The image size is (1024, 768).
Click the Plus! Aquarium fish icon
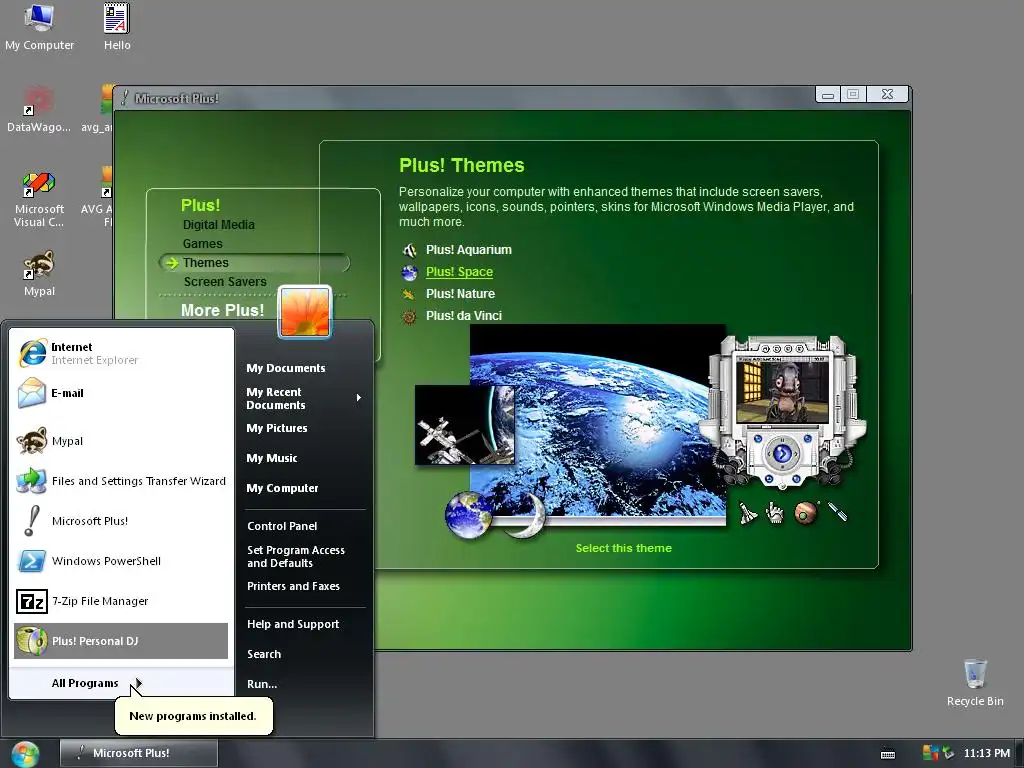(x=409, y=249)
